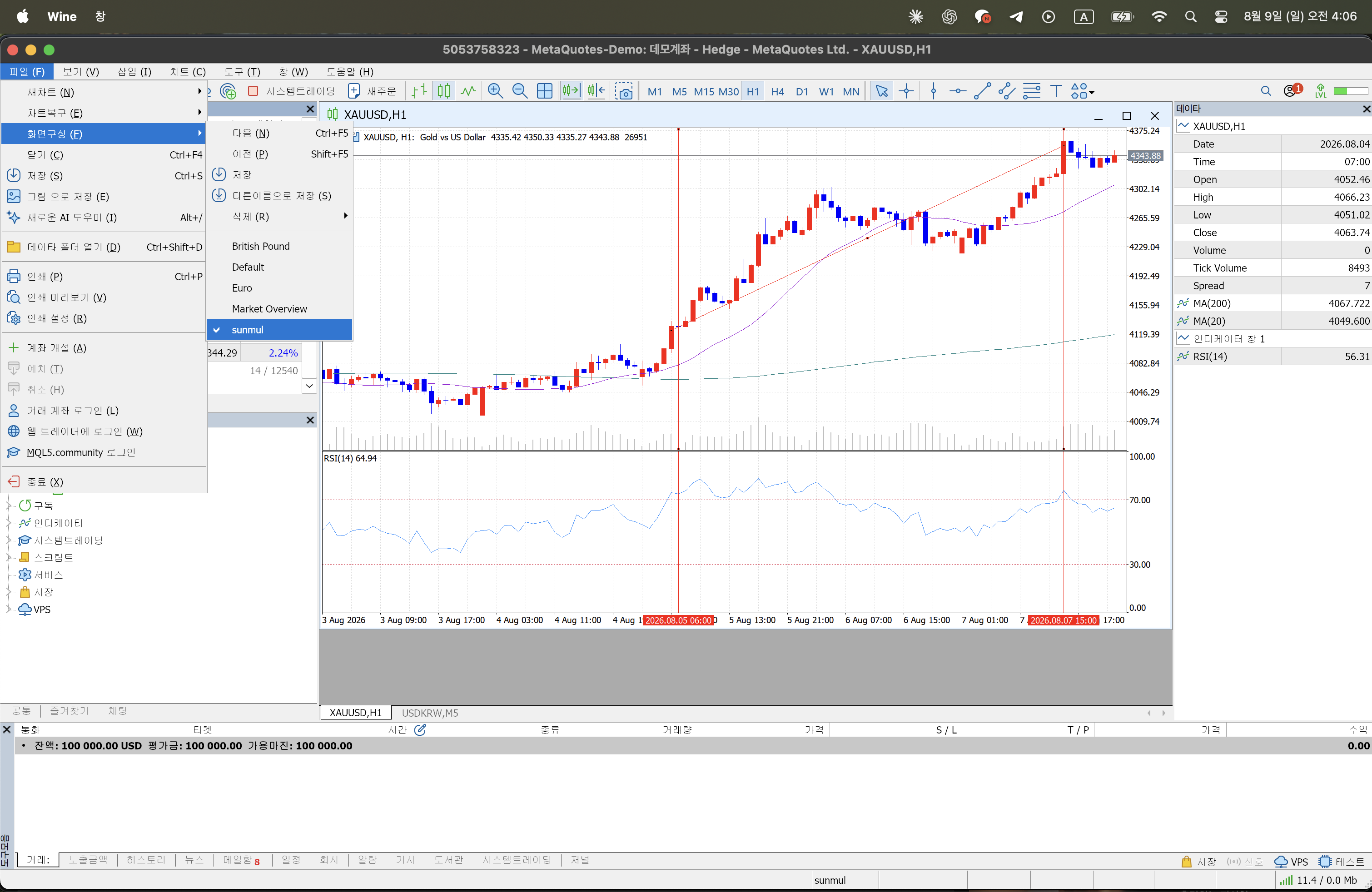The height and width of the screenshot is (892, 1372).
Task: Select the Fibonacci retracement tool
Action: 1031,91
